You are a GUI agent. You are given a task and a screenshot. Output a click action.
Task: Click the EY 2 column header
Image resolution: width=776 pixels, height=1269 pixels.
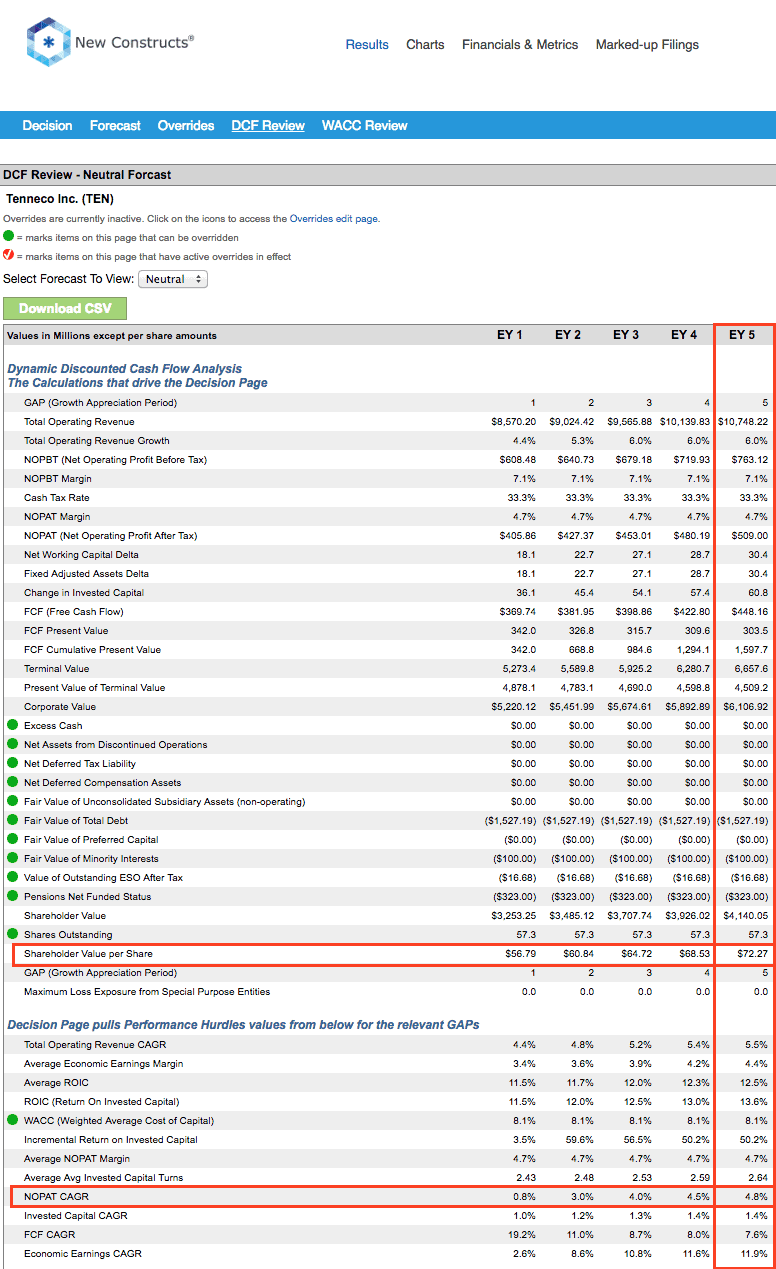point(568,335)
